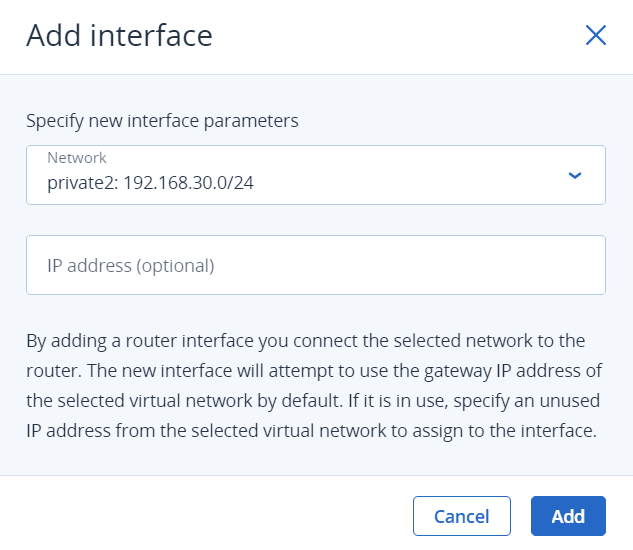Open the Network selection combo box
Screen dimensions: 633x550
point(316,175)
